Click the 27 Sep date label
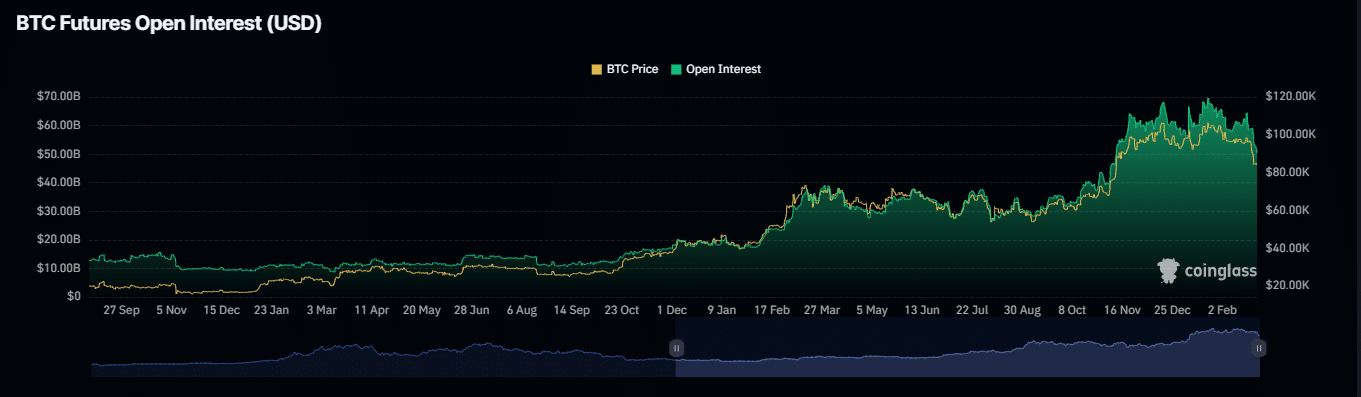The image size is (1361, 397). pos(121,310)
